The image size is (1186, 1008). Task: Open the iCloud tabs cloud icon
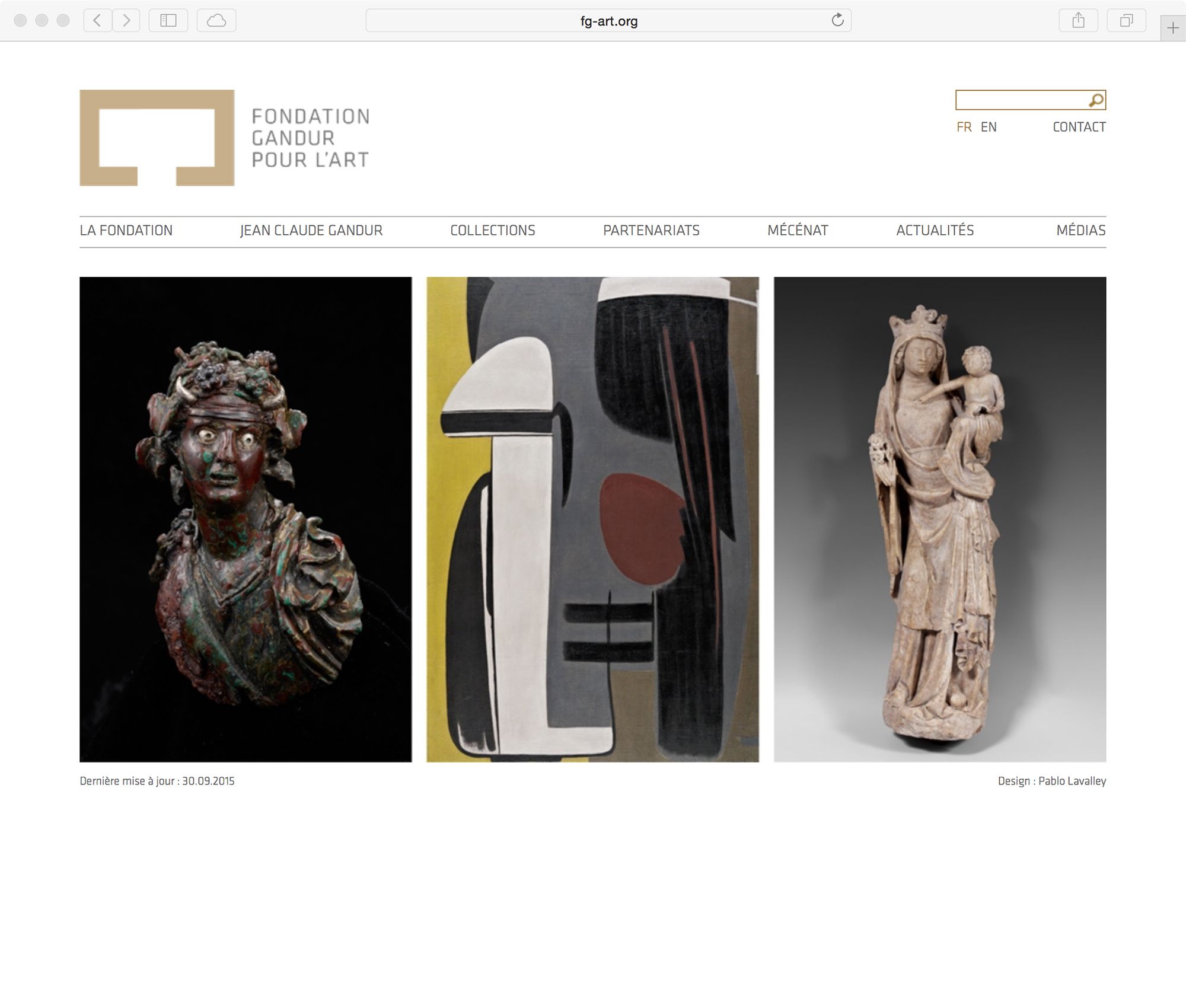point(216,21)
